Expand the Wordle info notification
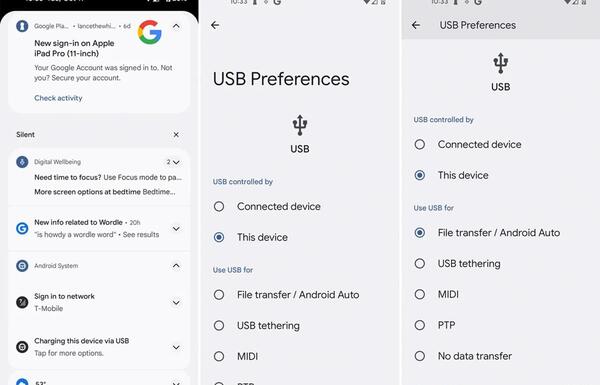Screen dimensions: 600x385 tap(176, 229)
